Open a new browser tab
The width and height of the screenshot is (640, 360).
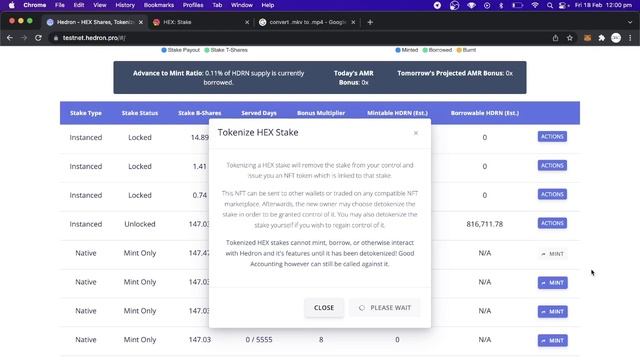click(x=370, y=22)
